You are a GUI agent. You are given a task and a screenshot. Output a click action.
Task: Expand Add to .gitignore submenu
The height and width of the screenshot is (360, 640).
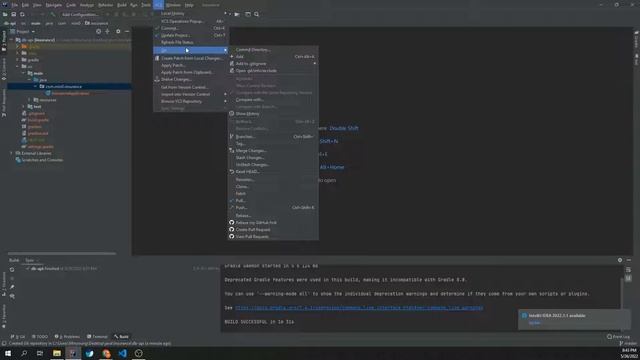click(273, 64)
